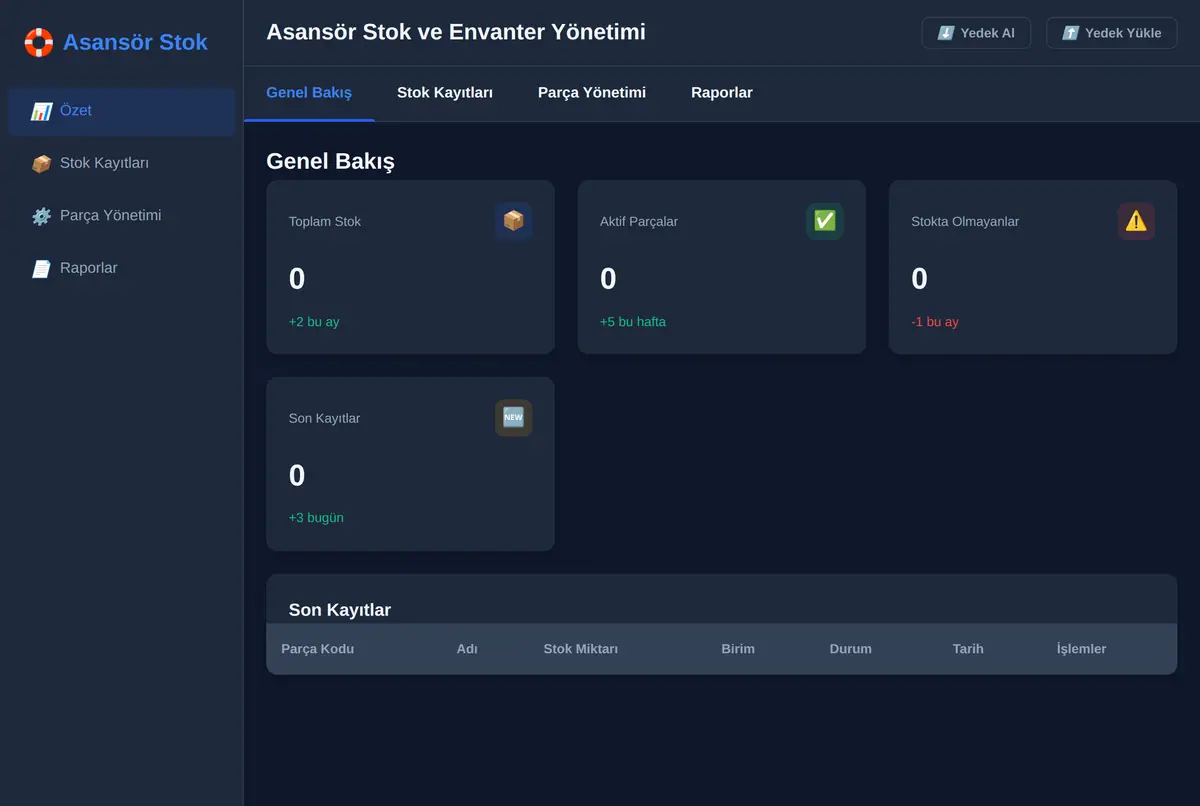Click the Stok Kayıtları box icon

pos(41,163)
